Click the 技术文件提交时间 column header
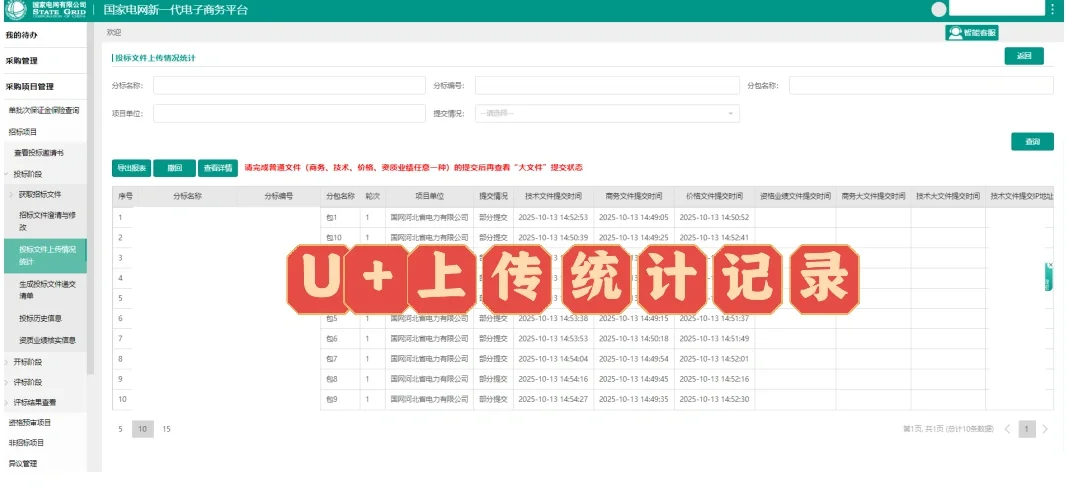 coord(553,196)
